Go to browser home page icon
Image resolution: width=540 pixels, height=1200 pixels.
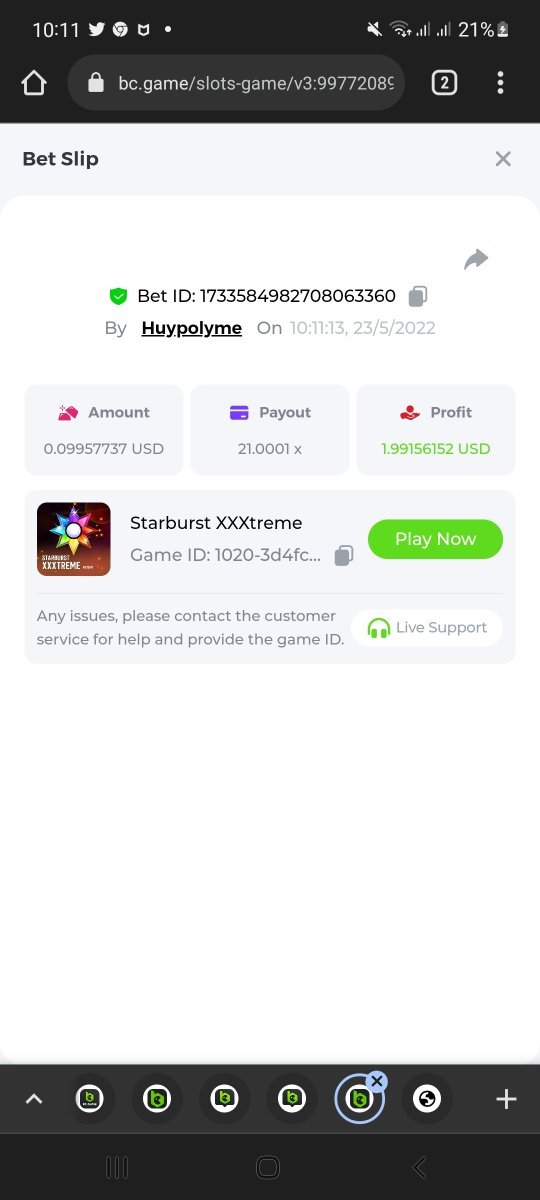click(x=34, y=83)
